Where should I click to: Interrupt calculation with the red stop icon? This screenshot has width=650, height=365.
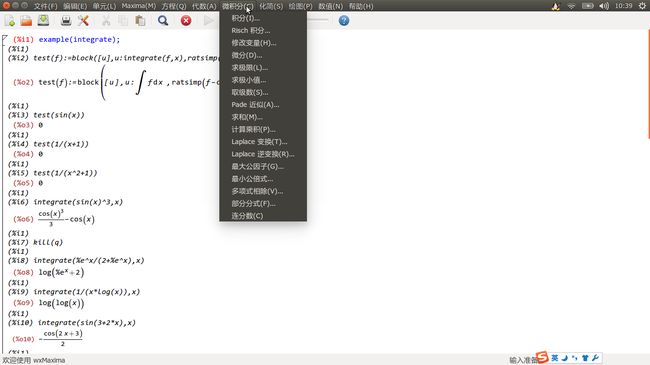186,21
